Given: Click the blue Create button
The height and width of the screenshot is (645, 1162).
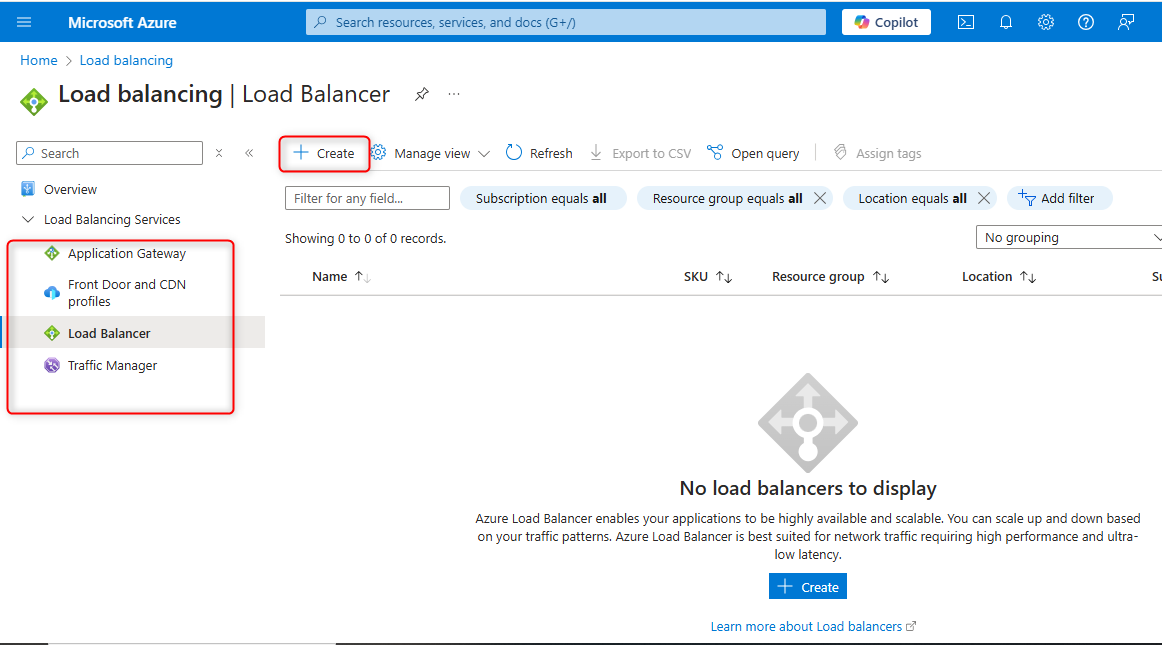Looking at the screenshot, I should [808, 586].
